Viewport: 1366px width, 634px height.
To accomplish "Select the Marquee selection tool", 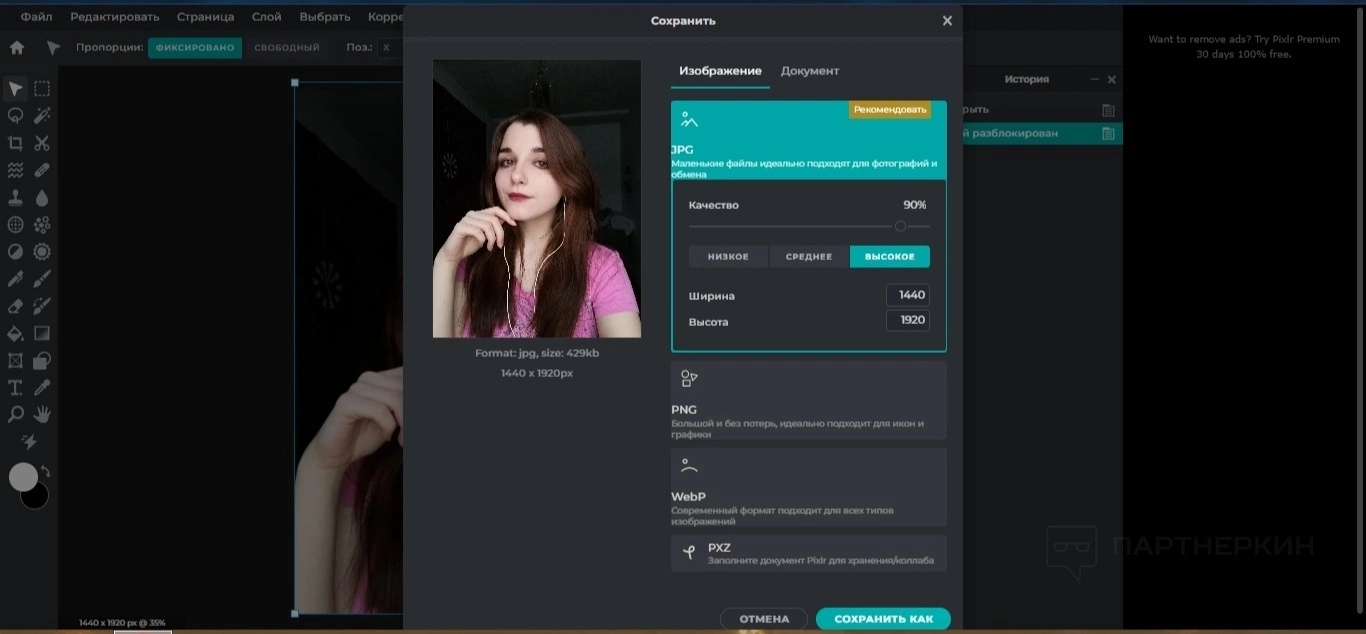I will click(42, 89).
